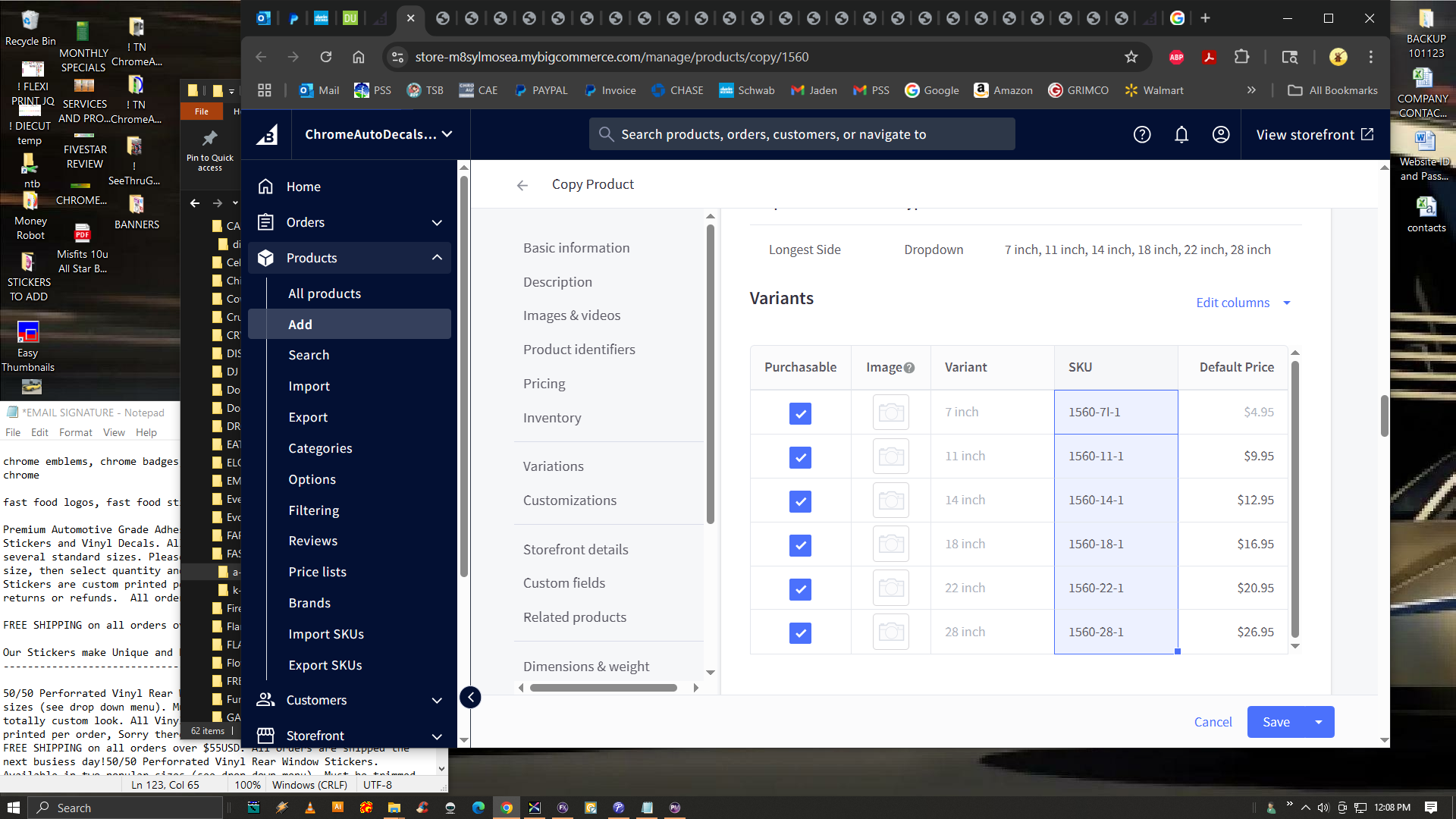Open File Explorer from the taskbar
Screen dimensions: 1456x819
click(394, 808)
